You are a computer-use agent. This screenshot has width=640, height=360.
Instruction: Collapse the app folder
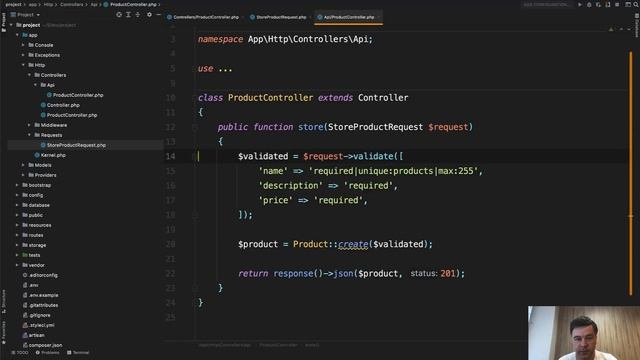click(x=17, y=35)
